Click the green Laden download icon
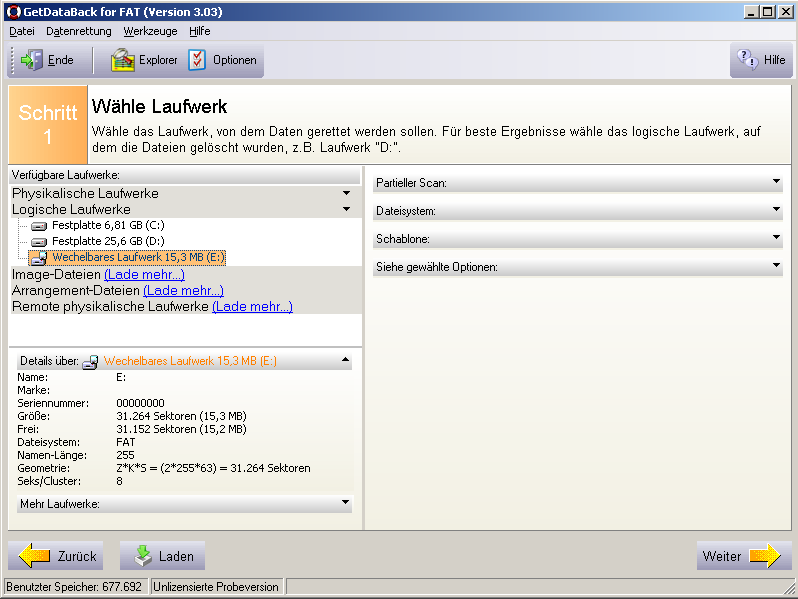 pyautogui.click(x=143, y=555)
